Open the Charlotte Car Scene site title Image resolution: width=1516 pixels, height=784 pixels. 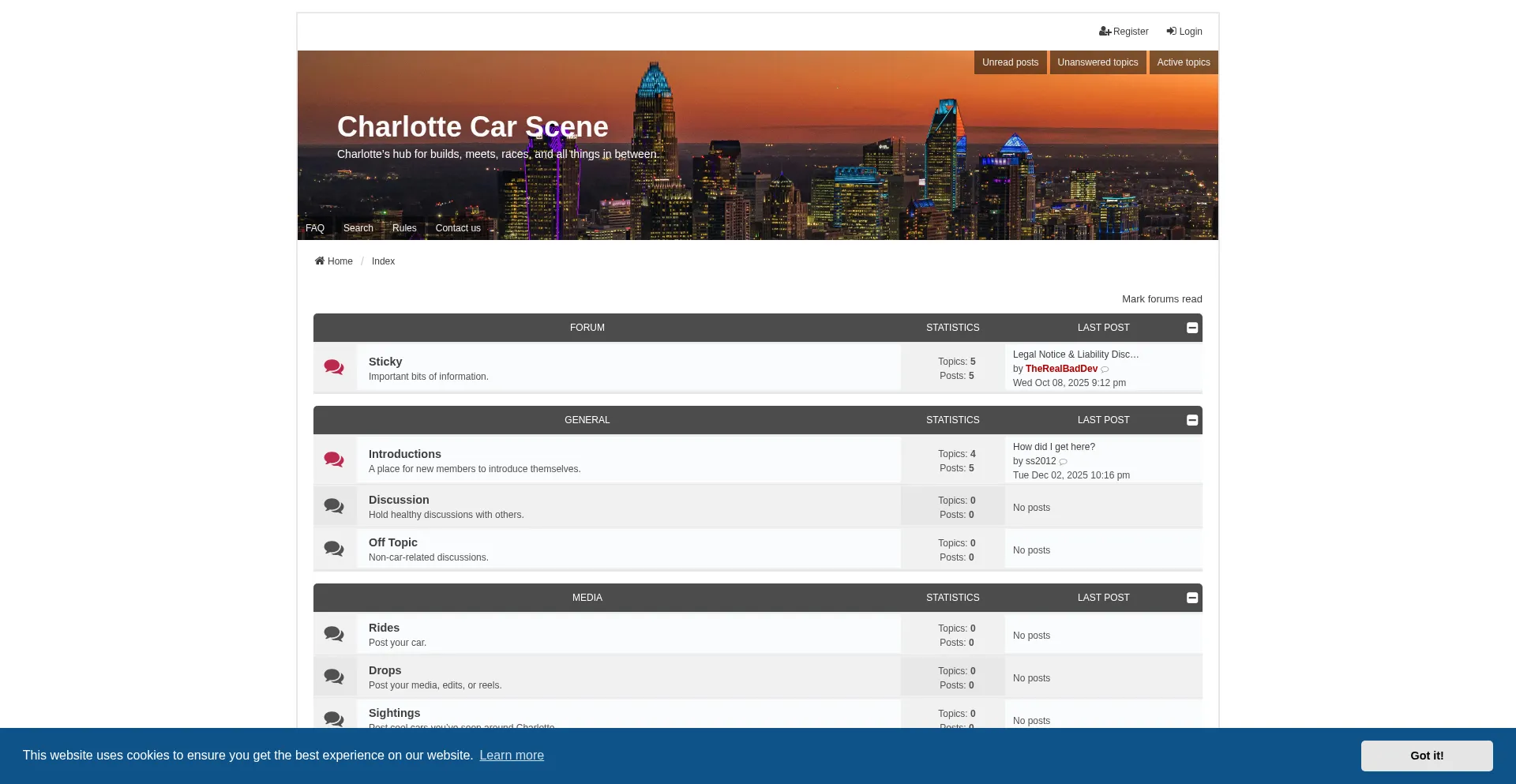(x=472, y=127)
